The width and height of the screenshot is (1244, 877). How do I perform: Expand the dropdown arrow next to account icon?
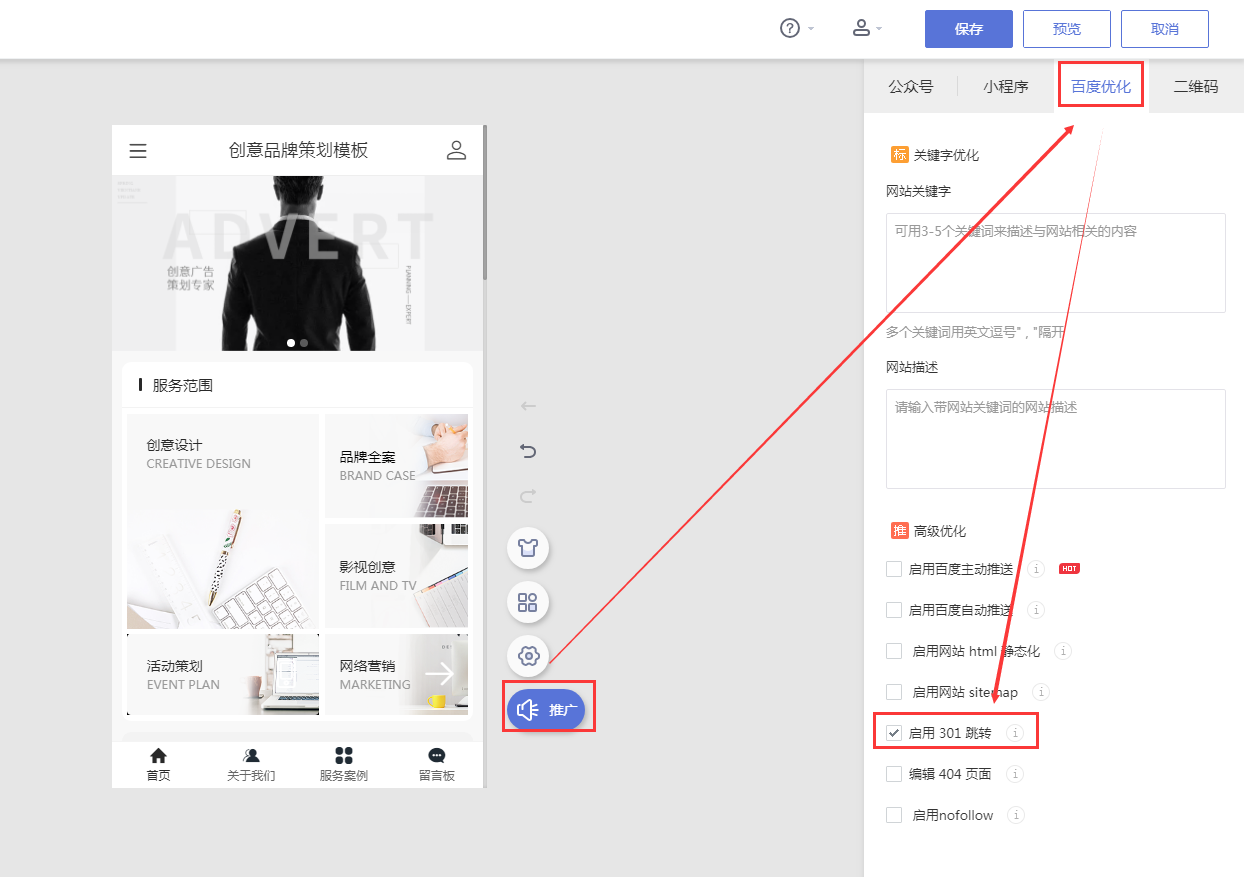click(x=879, y=29)
